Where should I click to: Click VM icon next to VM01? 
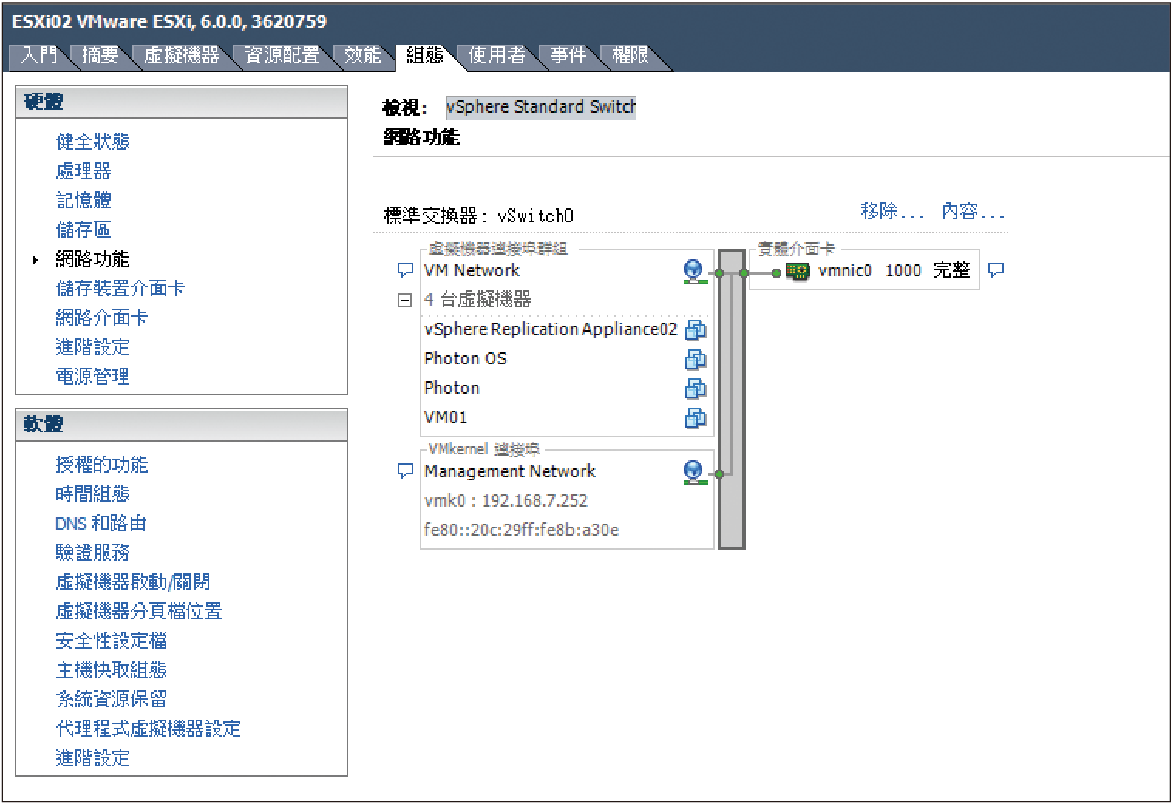point(696,417)
